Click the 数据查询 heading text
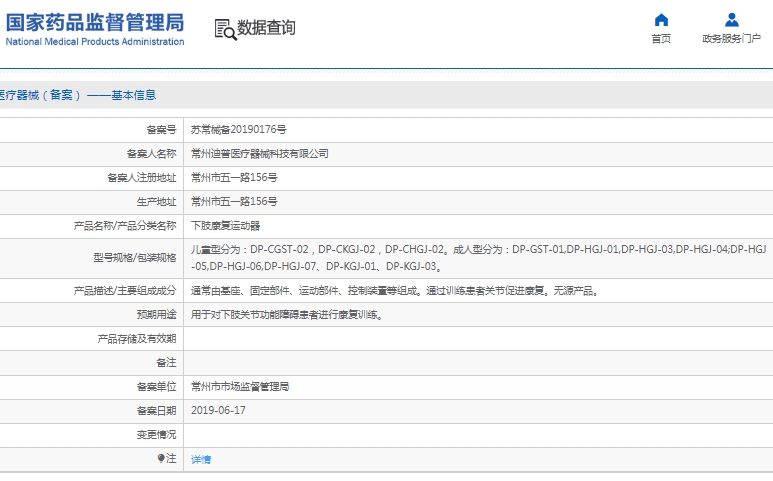The image size is (773, 481). click(266, 28)
